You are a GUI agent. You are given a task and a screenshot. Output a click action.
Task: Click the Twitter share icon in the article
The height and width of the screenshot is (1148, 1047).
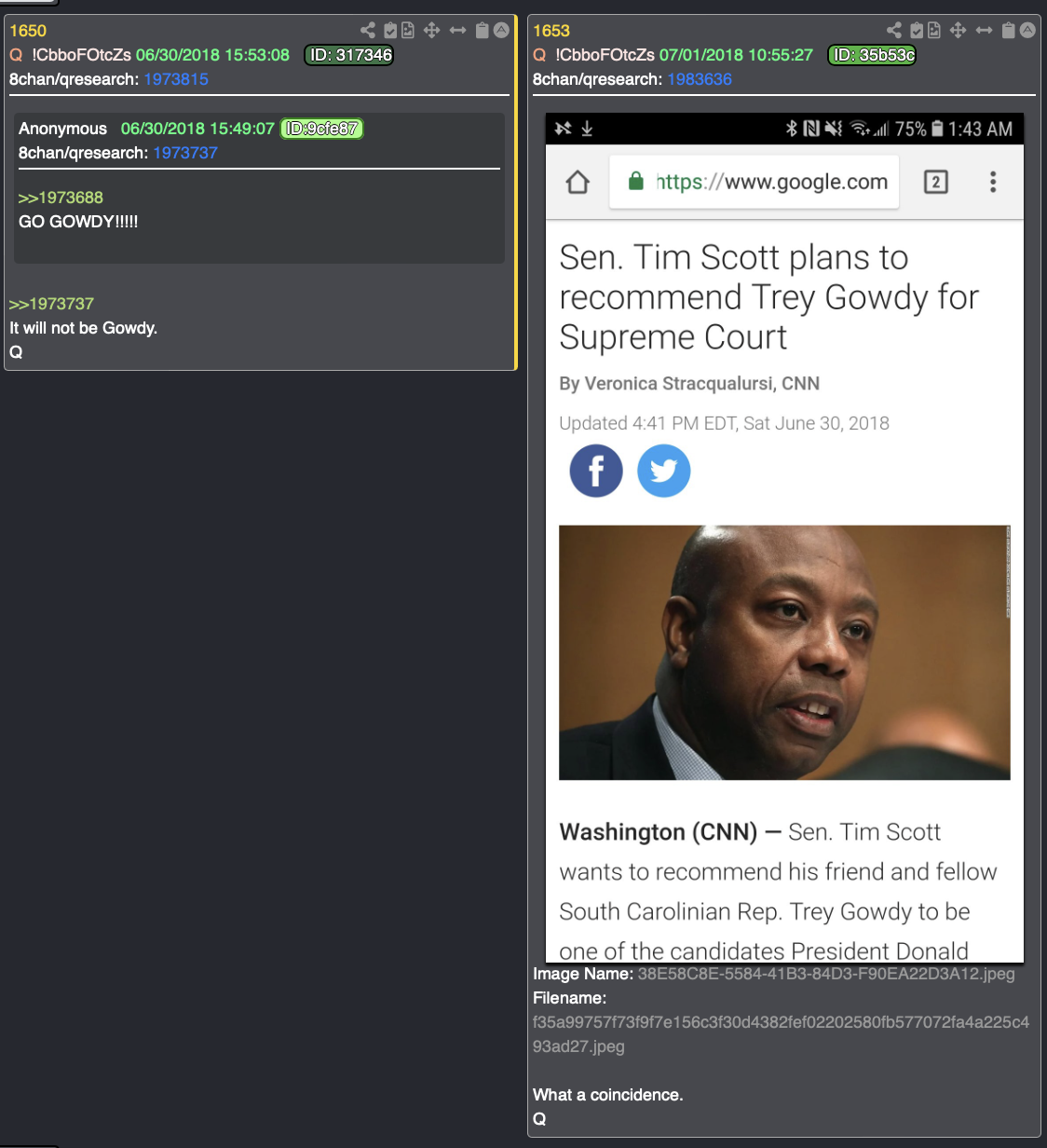pos(664,471)
